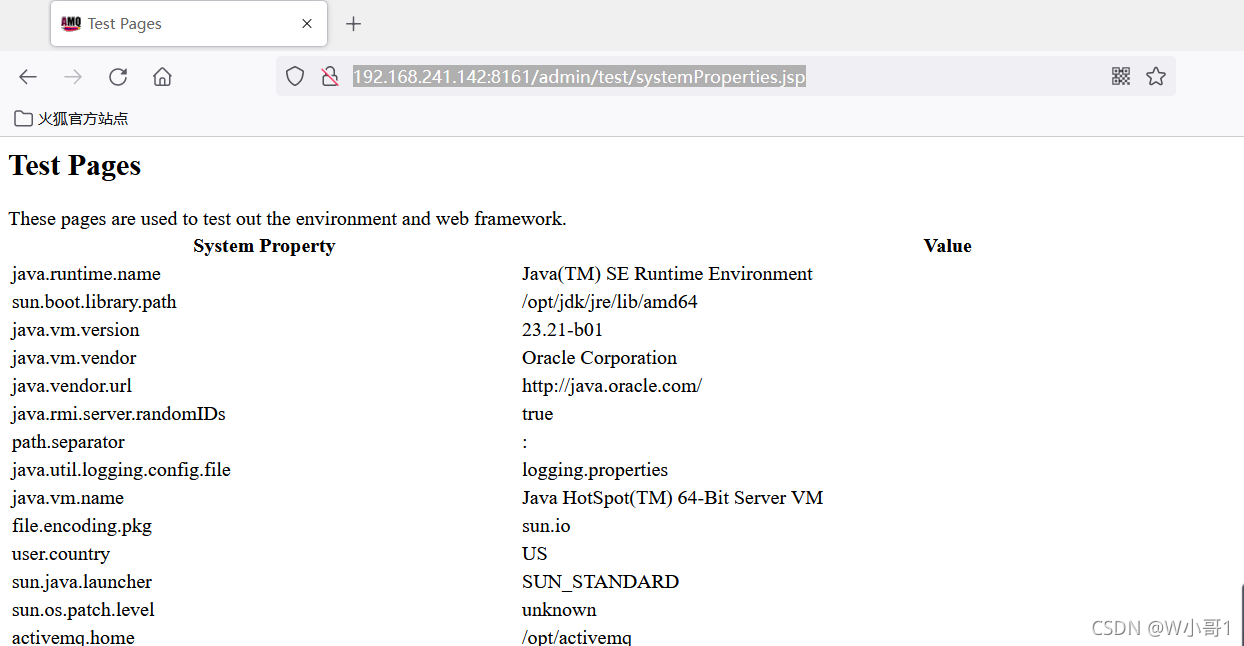Viewport: 1244px width, 646px height.
Task: Select the java.vendor.url property
Action: (72, 386)
